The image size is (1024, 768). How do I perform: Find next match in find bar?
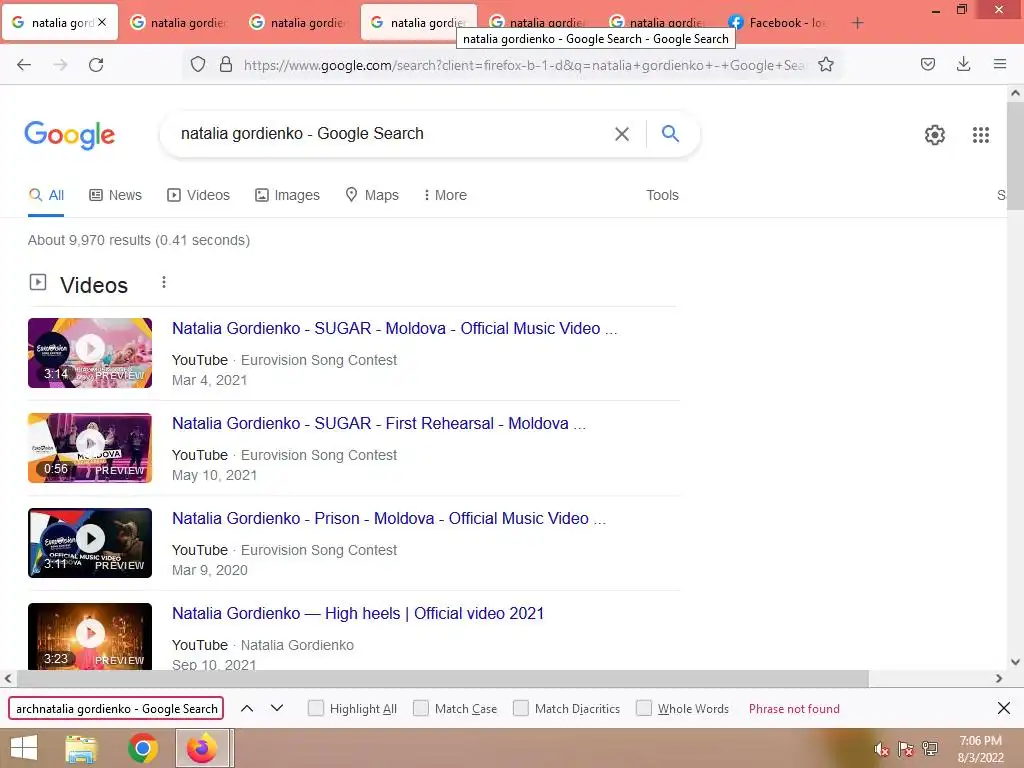[x=277, y=708]
